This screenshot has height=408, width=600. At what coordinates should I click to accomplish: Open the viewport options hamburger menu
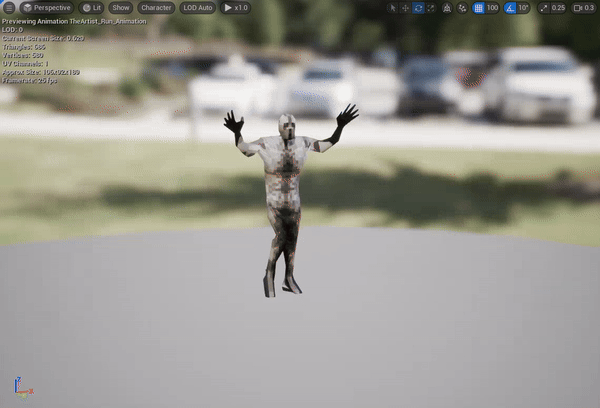coord(9,8)
